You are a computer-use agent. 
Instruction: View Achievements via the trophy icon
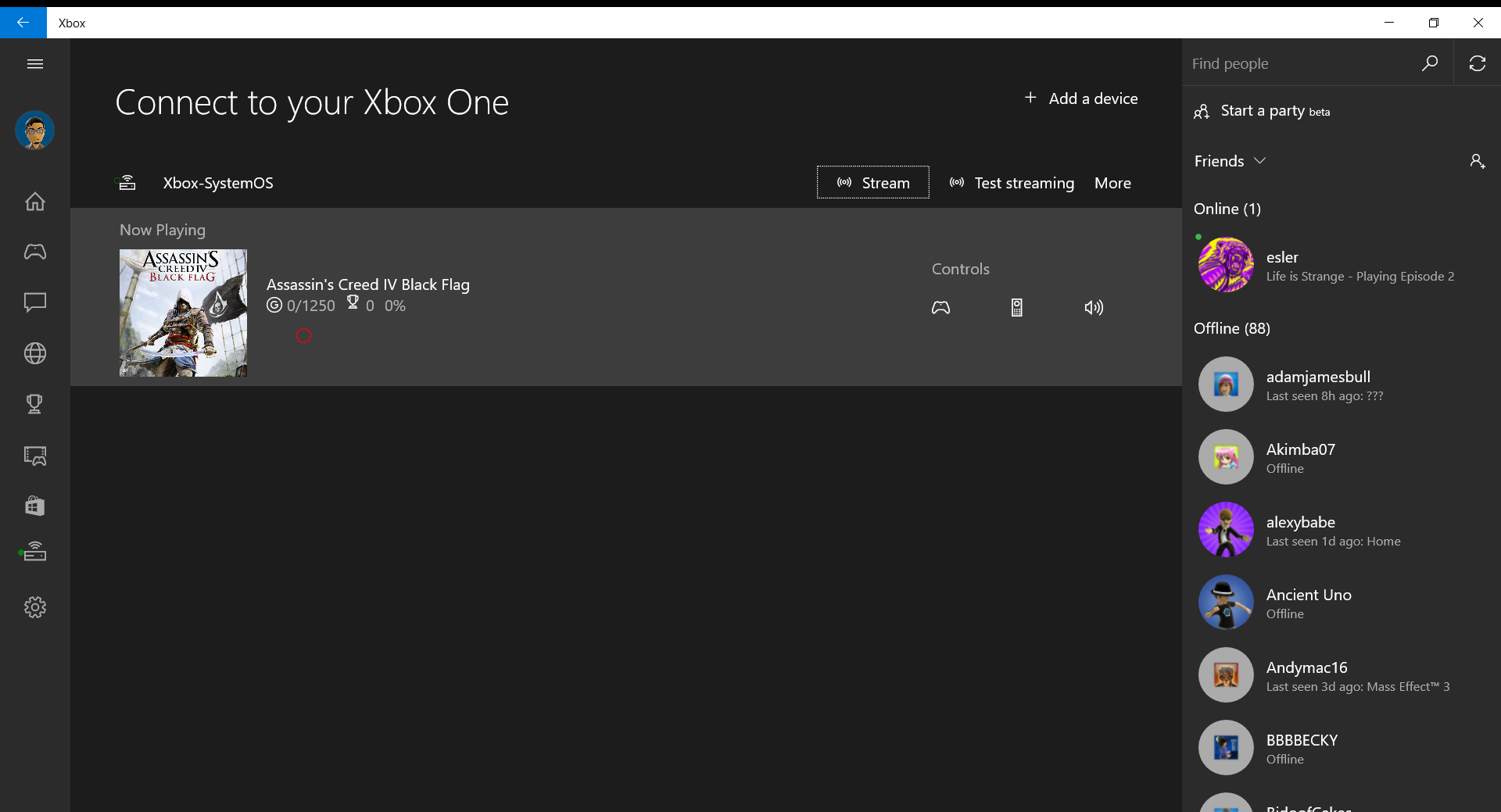35,404
